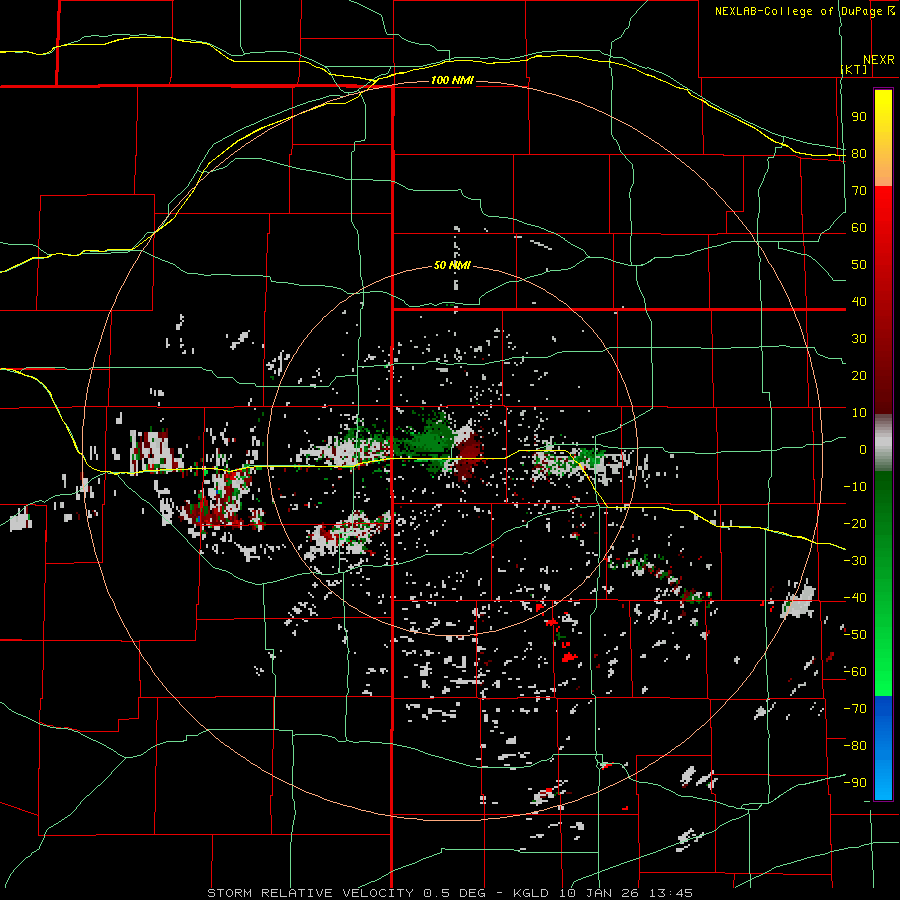Click the 50 value on velocity scale
This screenshot has width=900, height=900.
coord(859,265)
